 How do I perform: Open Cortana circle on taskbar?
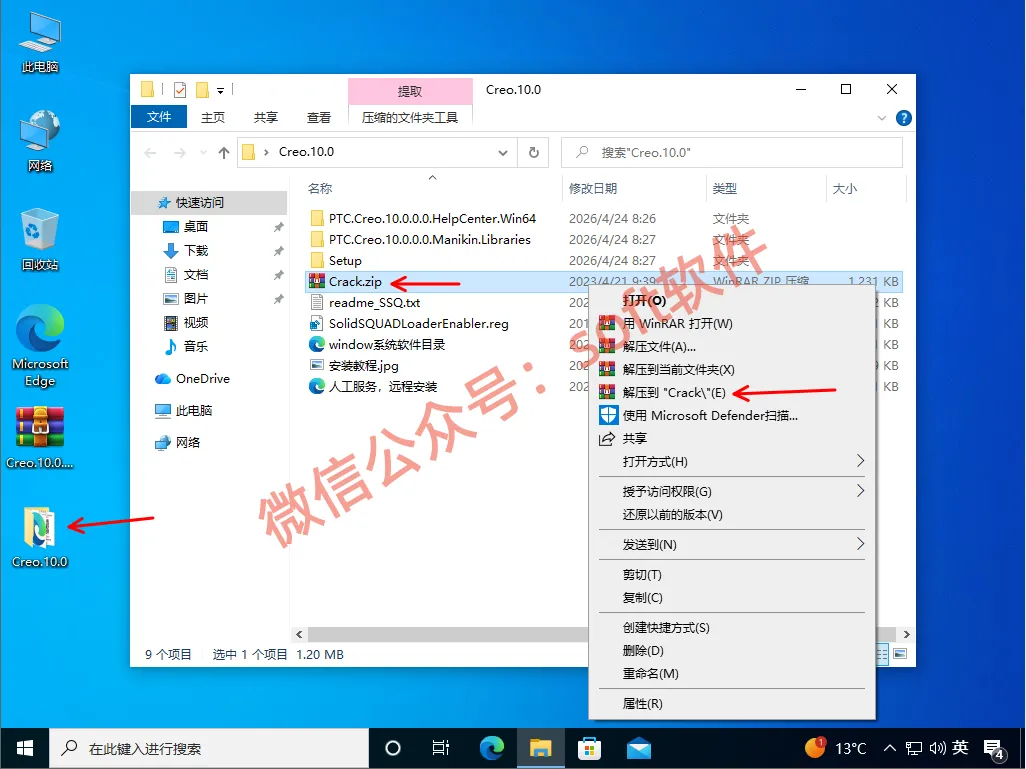393,748
